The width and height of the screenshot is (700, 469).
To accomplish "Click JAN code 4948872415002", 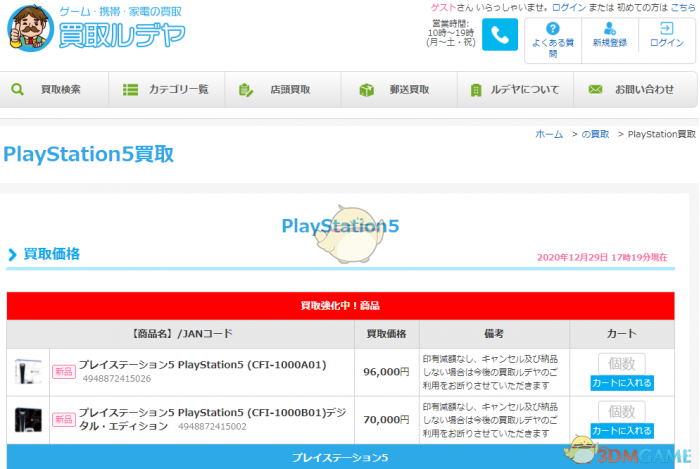I will [212, 427].
